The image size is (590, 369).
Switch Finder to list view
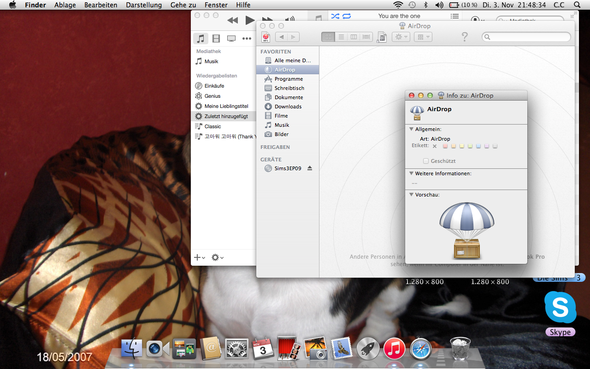point(341,37)
